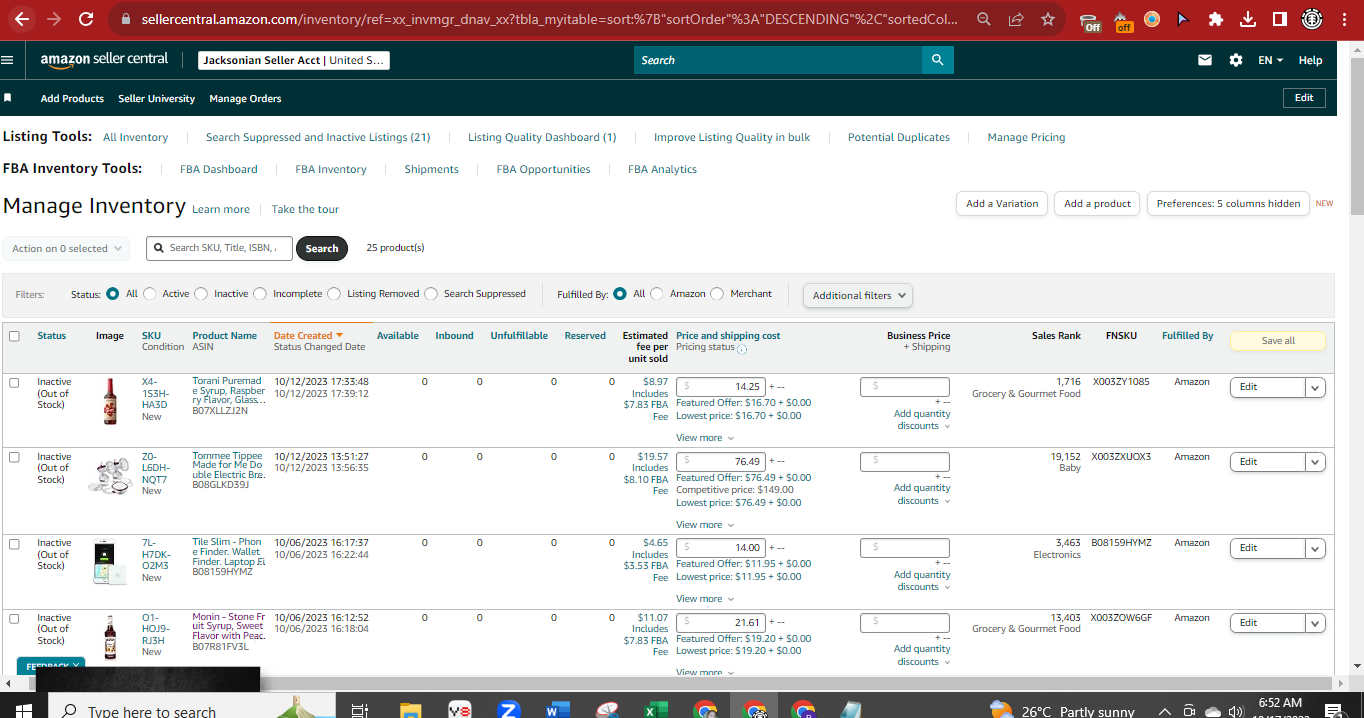Expand View more under the 14.25 price
Image resolution: width=1364 pixels, height=718 pixels.
click(x=705, y=437)
